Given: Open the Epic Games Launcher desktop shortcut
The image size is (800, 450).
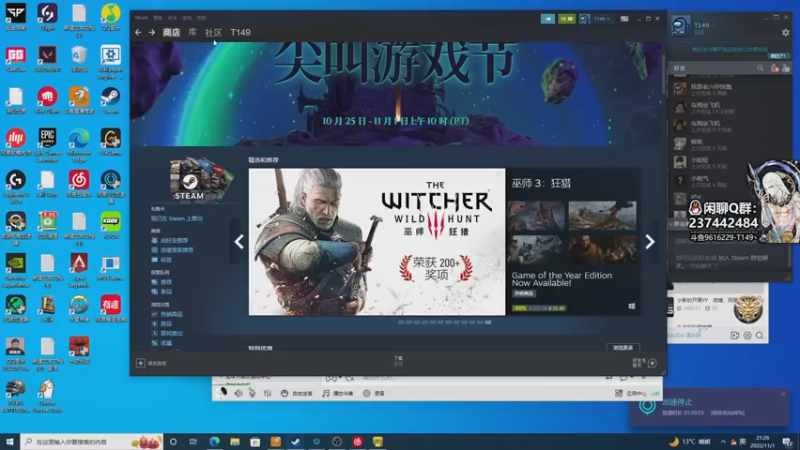Looking at the screenshot, I should [47, 145].
